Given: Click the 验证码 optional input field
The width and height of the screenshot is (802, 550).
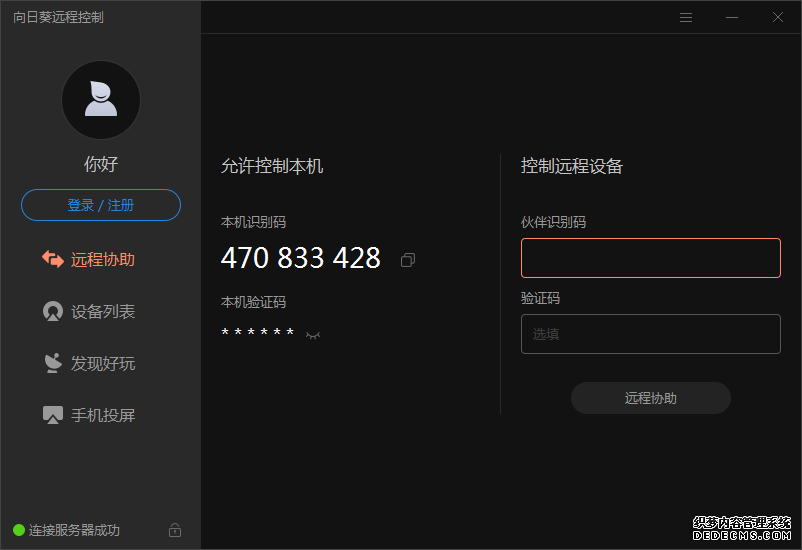Looking at the screenshot, I should (x=650, y=334).
